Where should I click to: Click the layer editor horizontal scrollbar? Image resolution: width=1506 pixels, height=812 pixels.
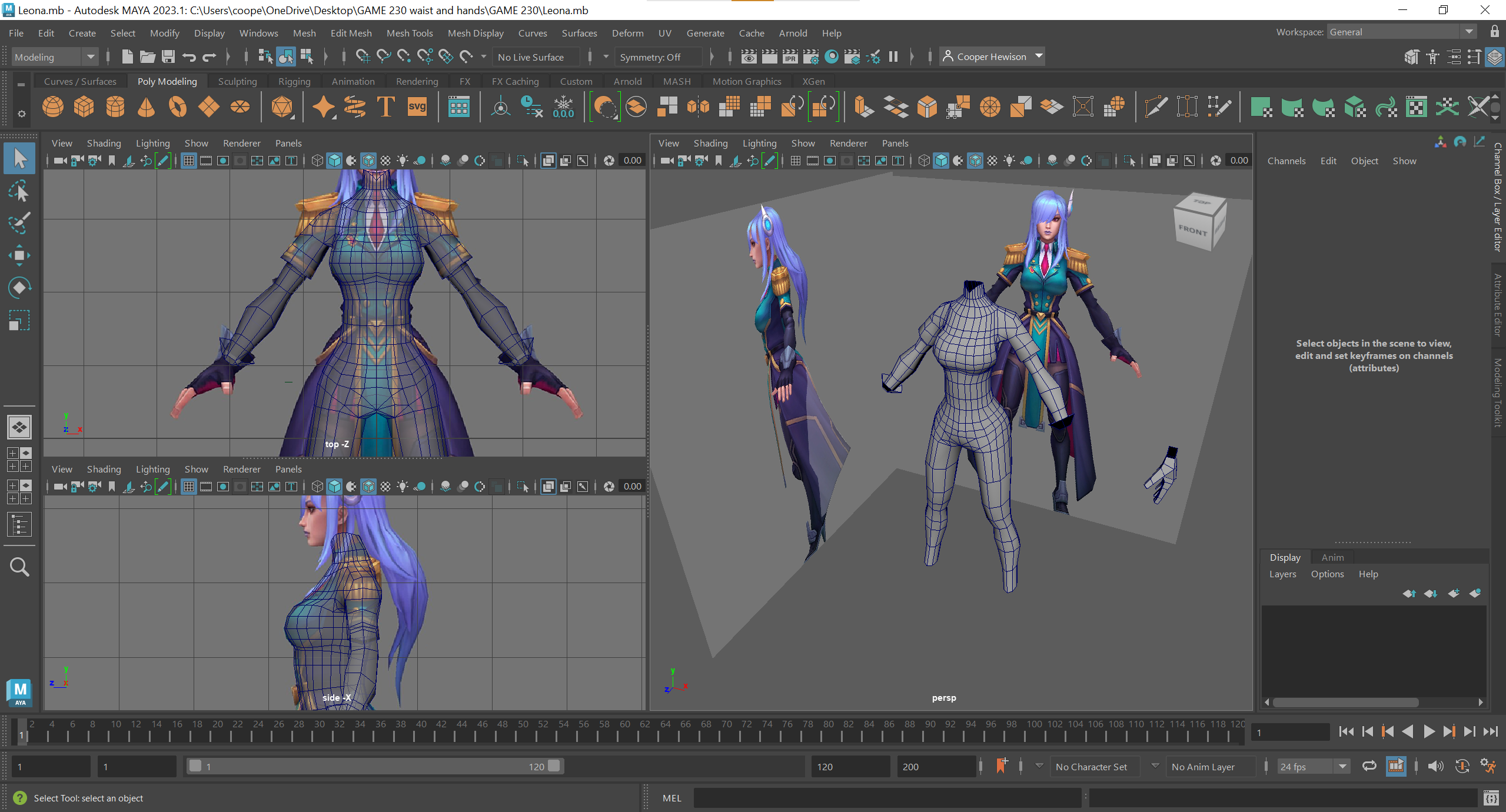click(1345, 702)
